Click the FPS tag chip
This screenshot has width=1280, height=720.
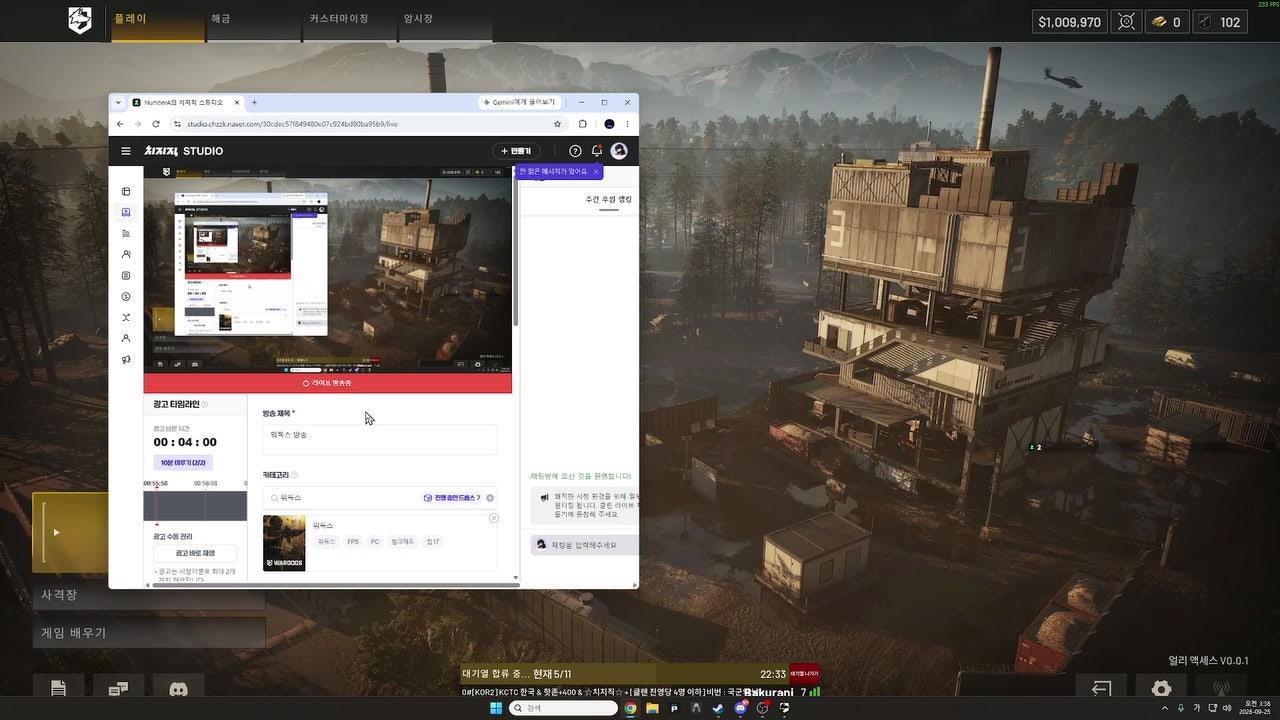(353, 542)
